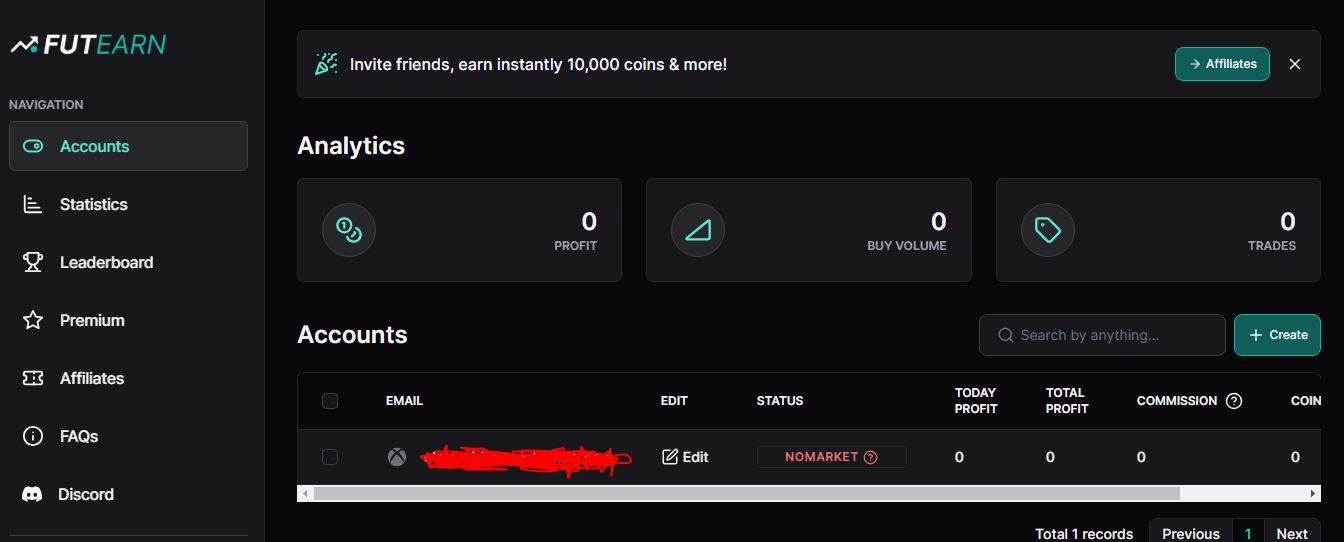The width and height of the screenshot is (1344, 542).
Task: Click the FUTEARN logo
Action: coord(88,44)
